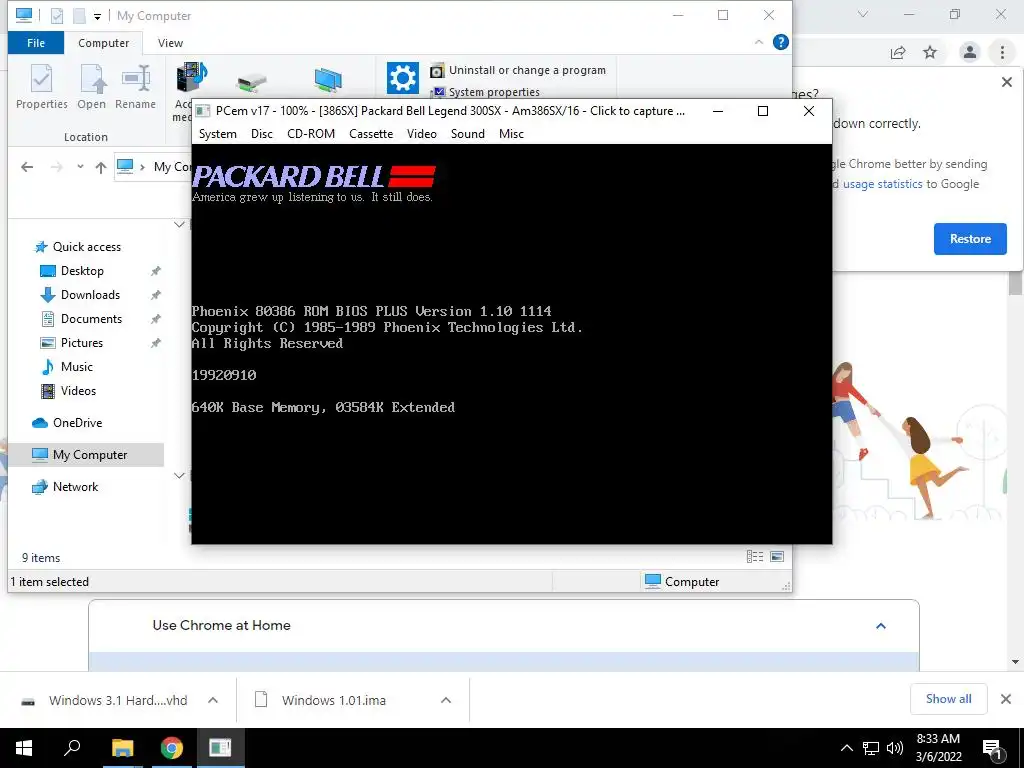Open options for Windows 3.1 Hard vhd download
The height and width of the screenshot is (768, 1024).
(213, 700)
